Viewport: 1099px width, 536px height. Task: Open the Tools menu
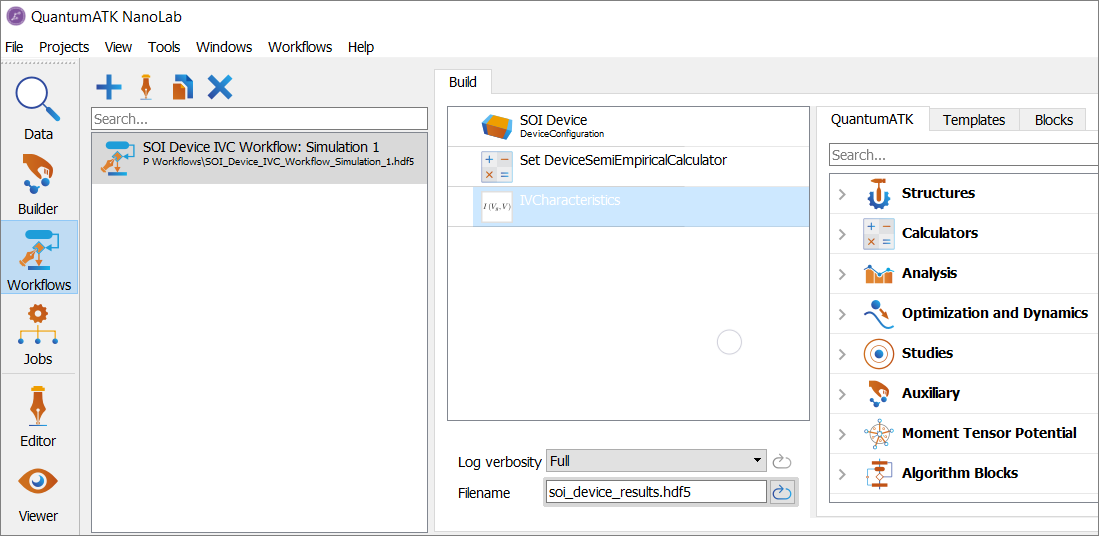164,47
